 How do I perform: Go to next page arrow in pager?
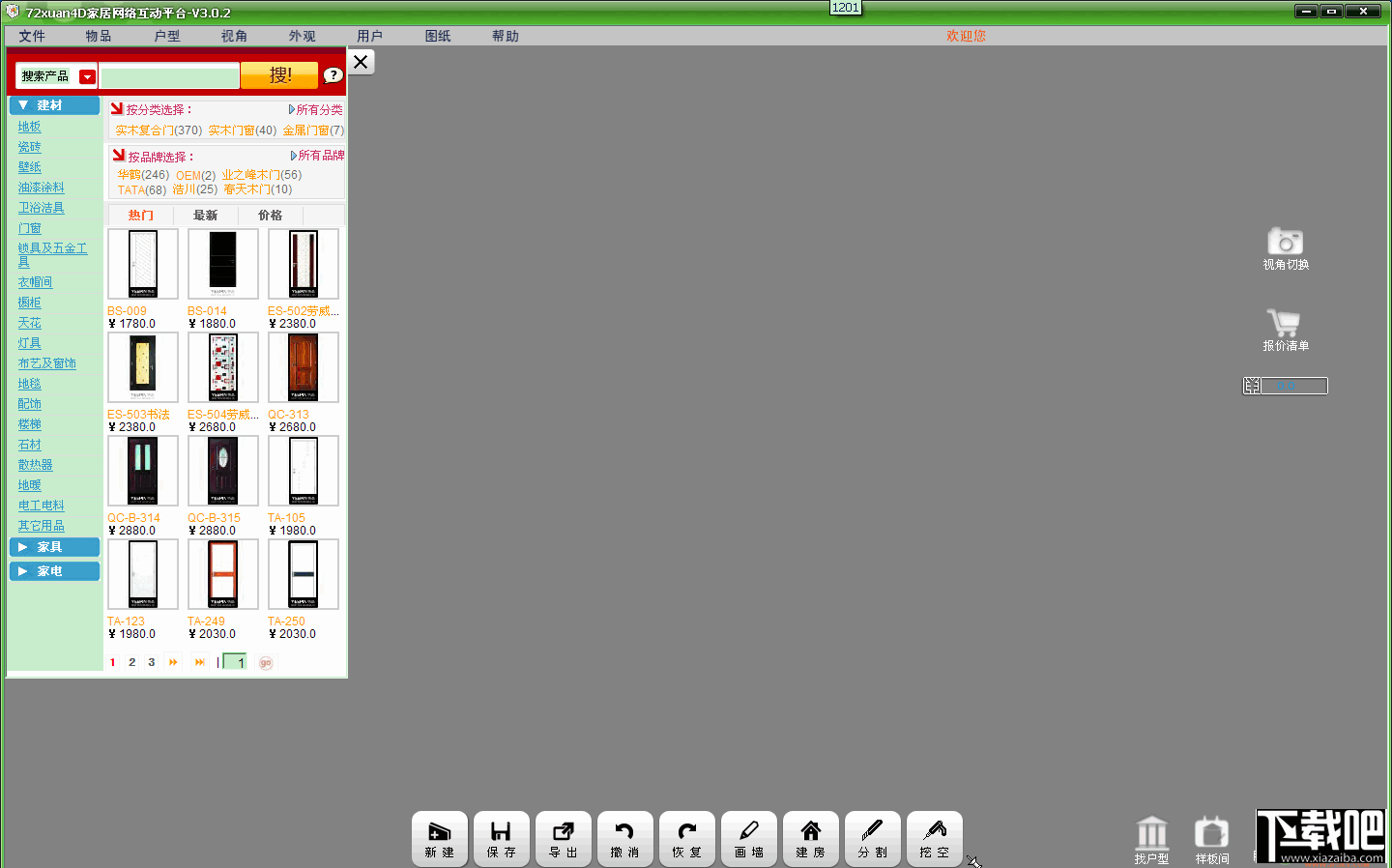[x=173, y=662]
